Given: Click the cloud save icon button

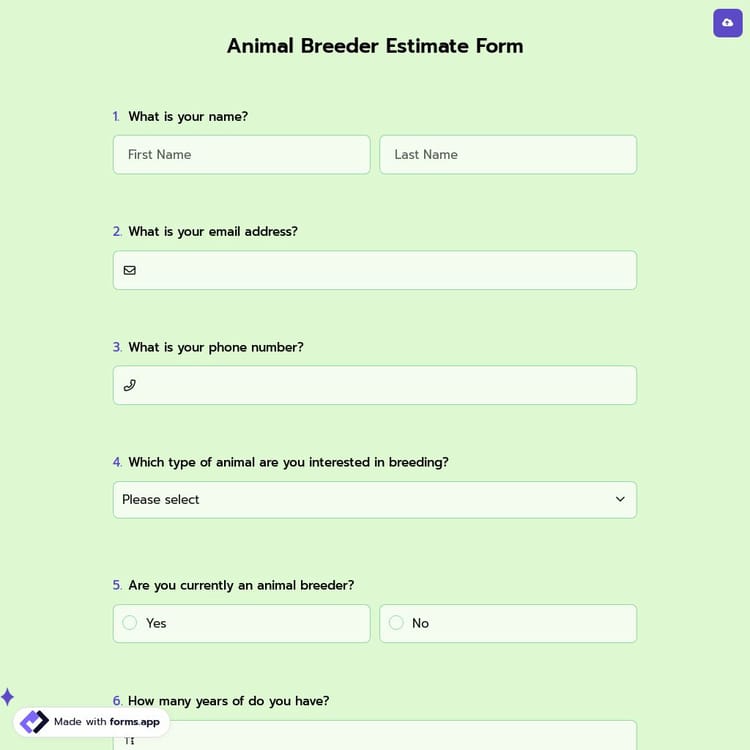Looking at the screenshot, I should tap(727, 23).
